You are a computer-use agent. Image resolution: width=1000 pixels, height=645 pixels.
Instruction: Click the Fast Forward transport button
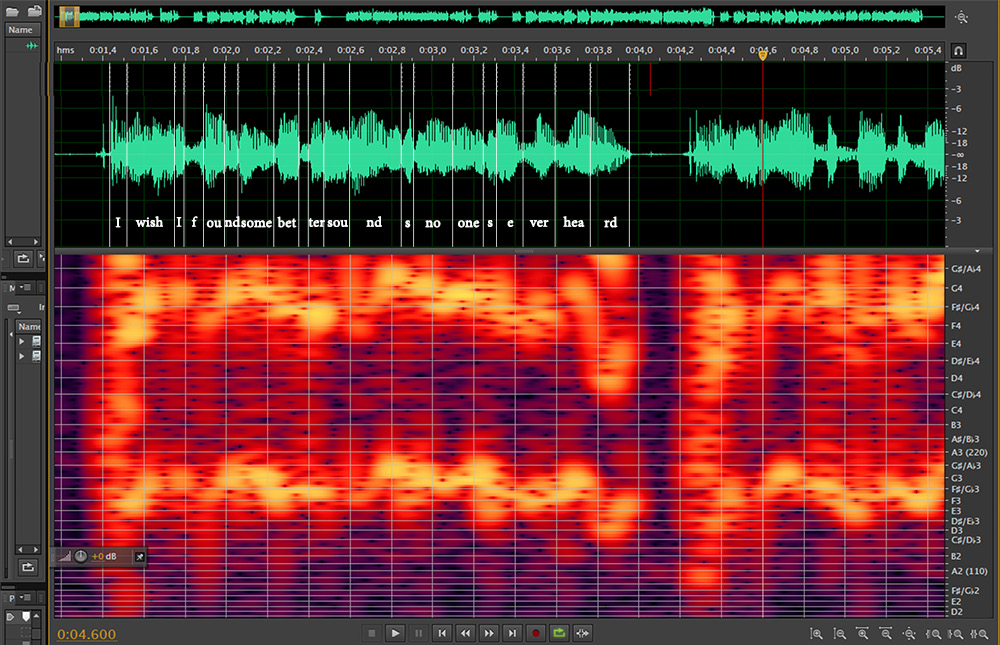(x=489, y=633)
